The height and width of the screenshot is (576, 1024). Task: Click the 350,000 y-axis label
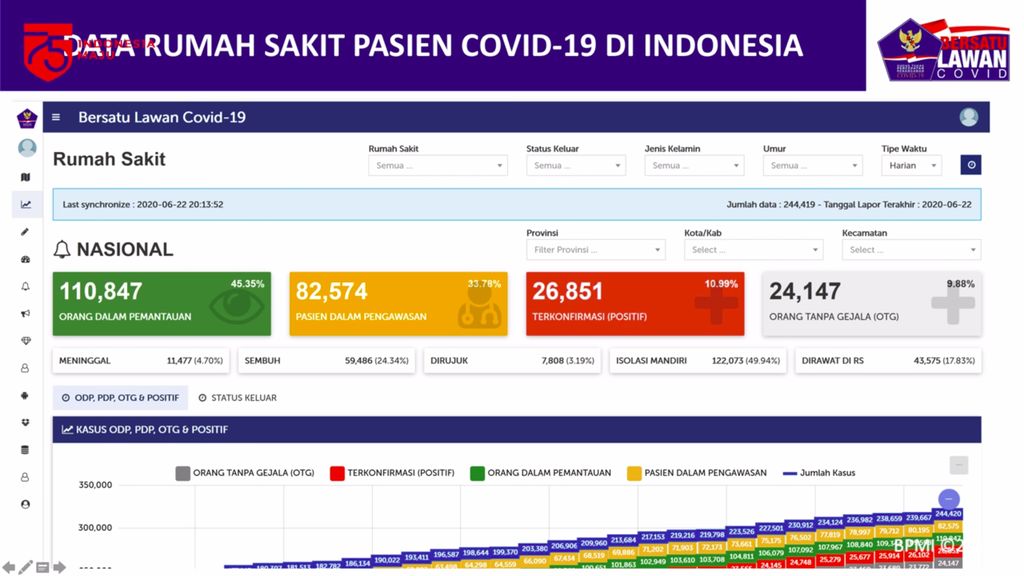click(x=95, y=485)
